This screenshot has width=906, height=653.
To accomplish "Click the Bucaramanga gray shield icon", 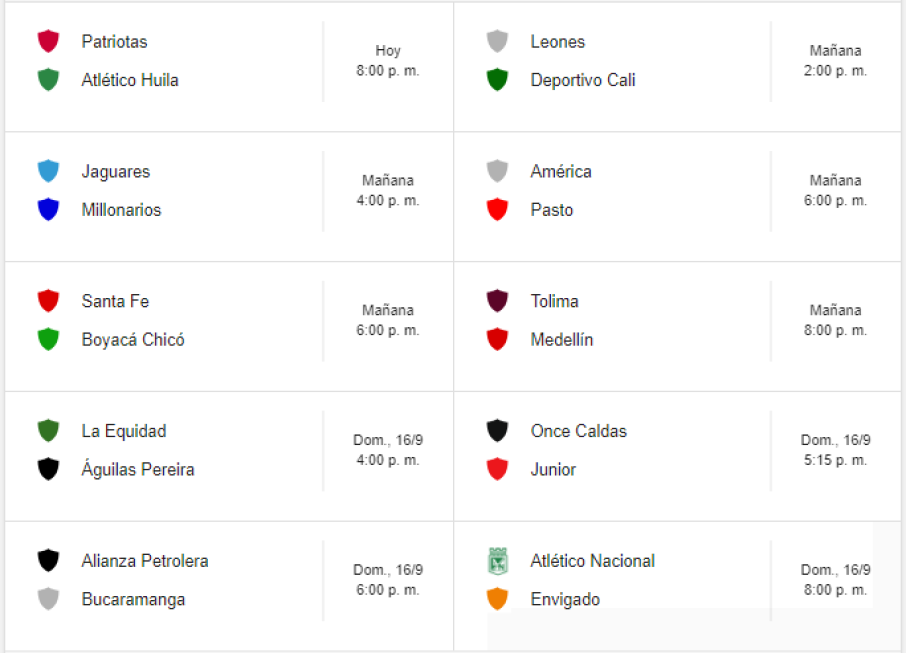I will [x=48, y=599].
